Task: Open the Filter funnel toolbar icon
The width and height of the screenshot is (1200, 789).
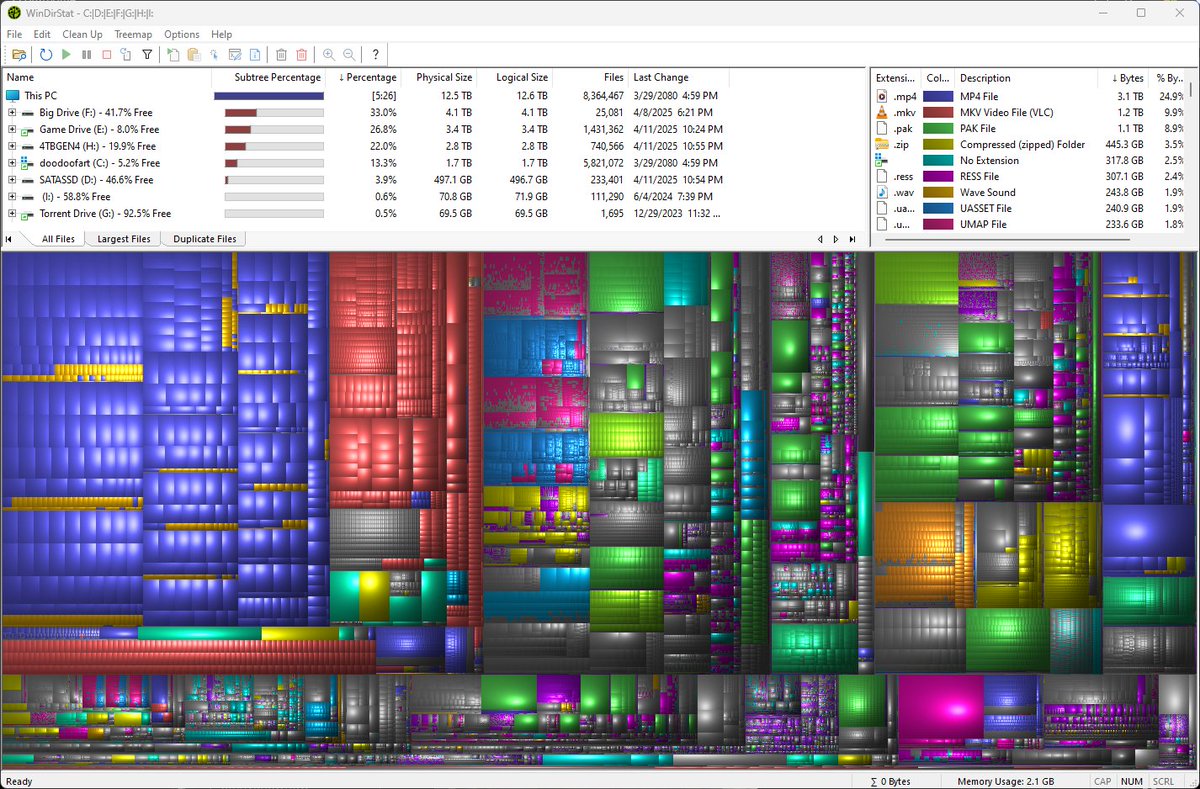Action: click(147, 55)
